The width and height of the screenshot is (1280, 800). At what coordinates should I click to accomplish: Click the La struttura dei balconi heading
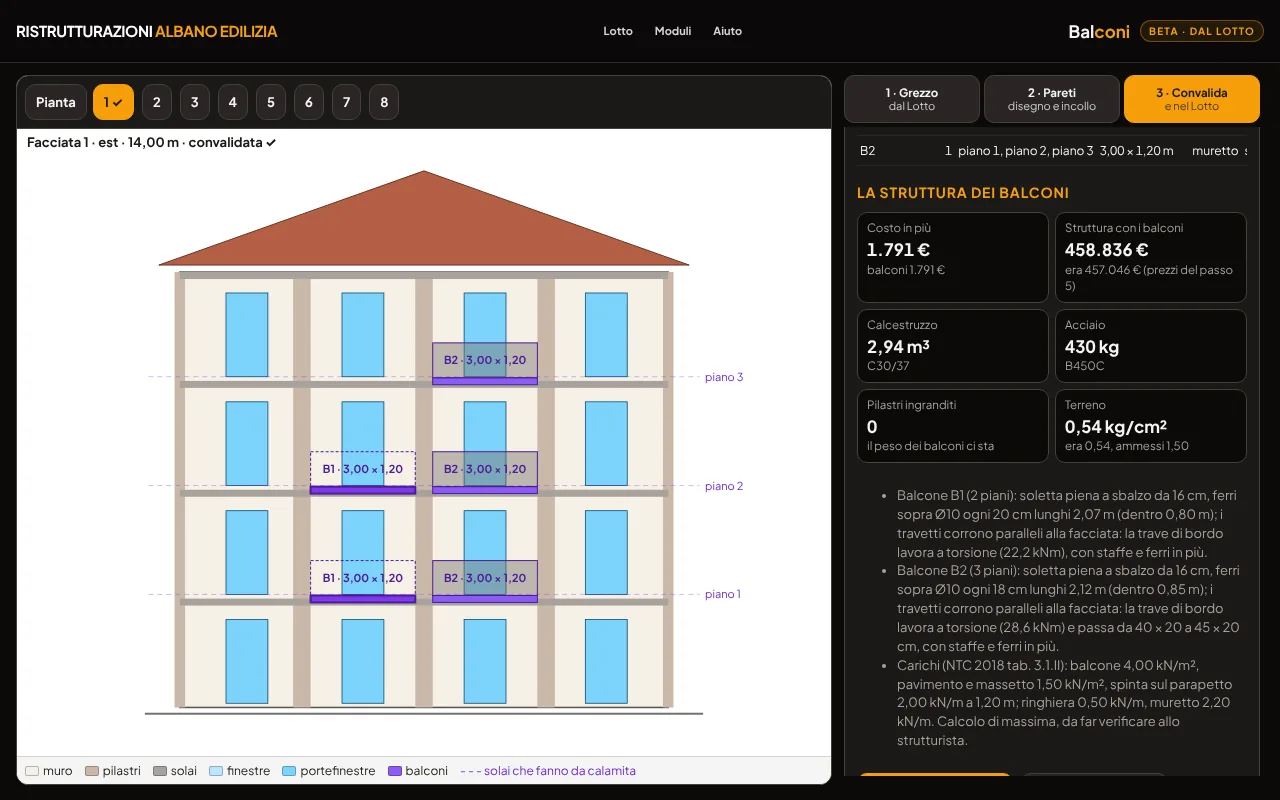[x=963, y=193]
